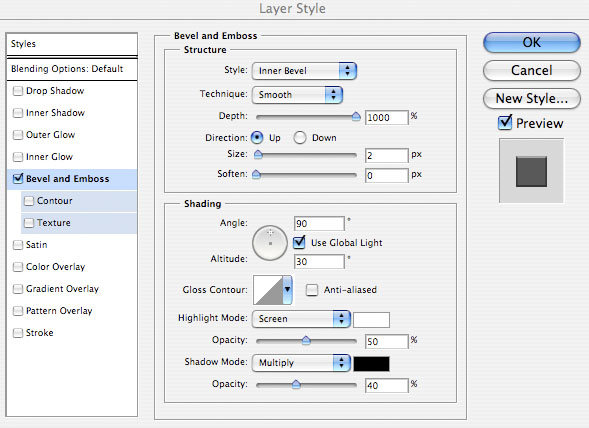Click the Shadow Opacity field showing 40
589x428 pixels.
coord(387,386)
